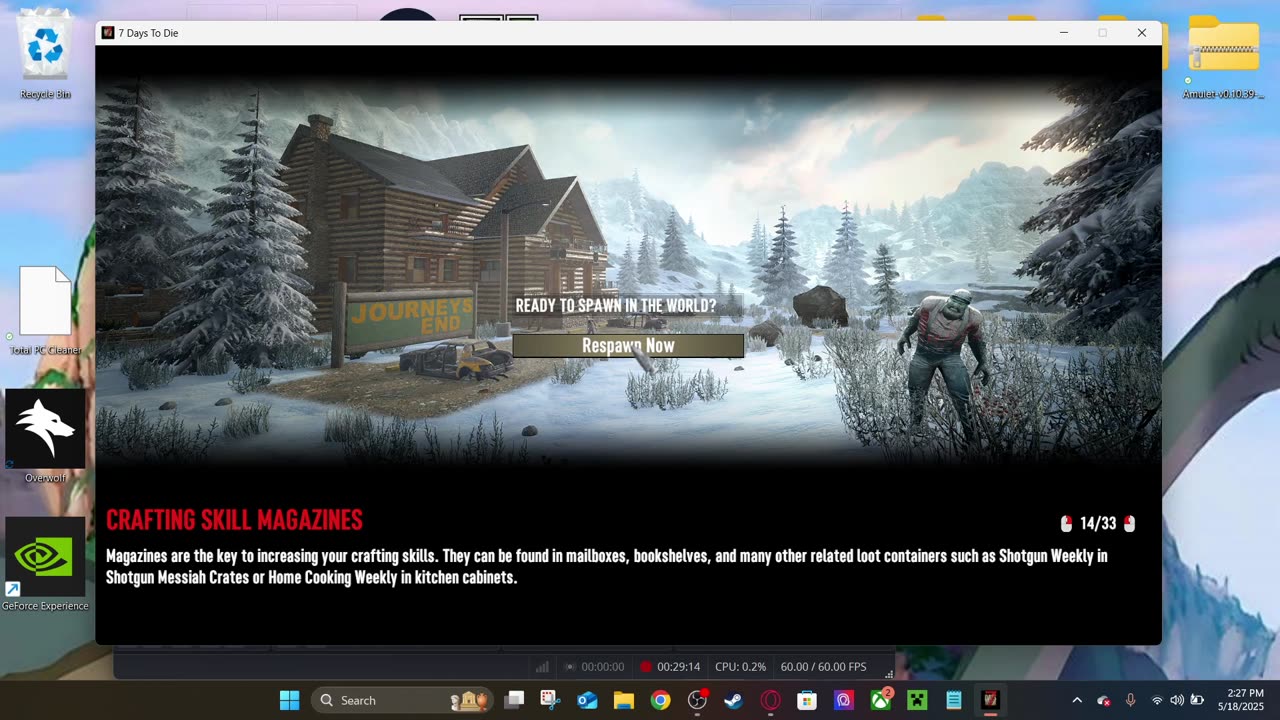This screenshot has height=720, width=1280.
Task: Open Minecraft from the taskbar
Action: (x=917, y=700)
